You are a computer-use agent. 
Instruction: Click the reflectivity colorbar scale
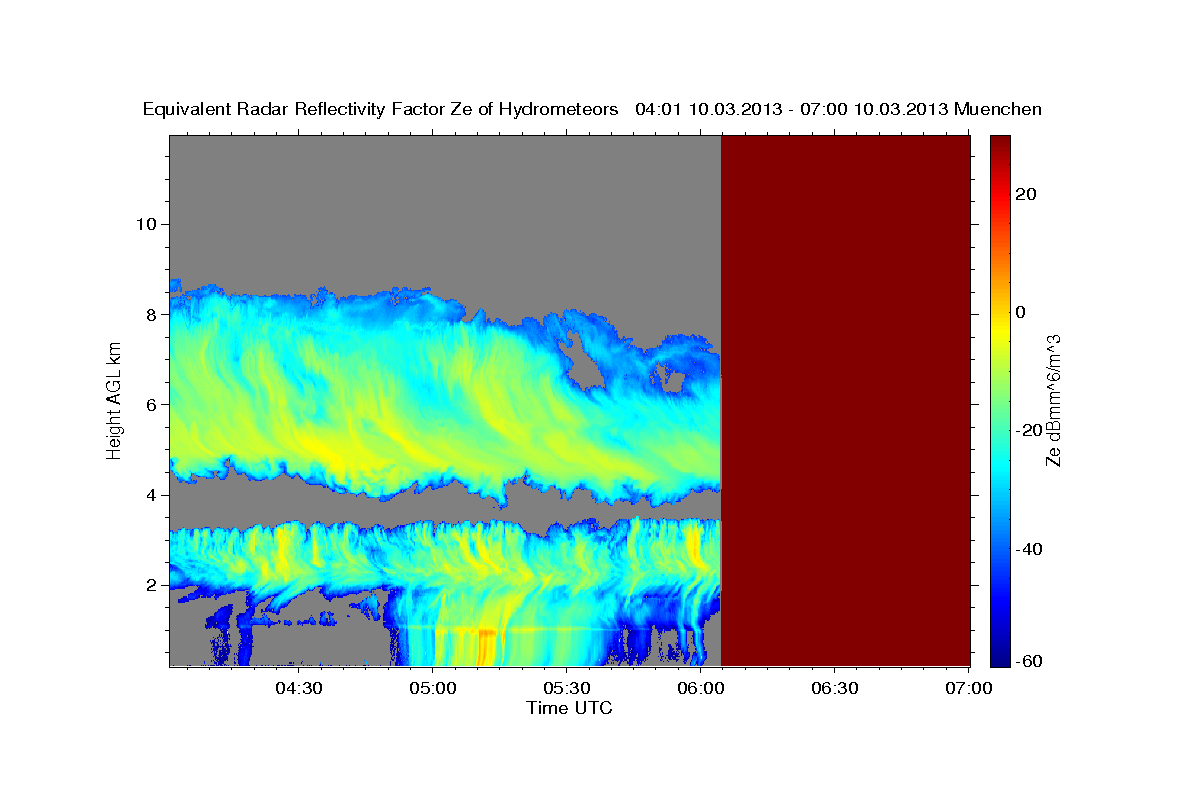pos(999,400)
